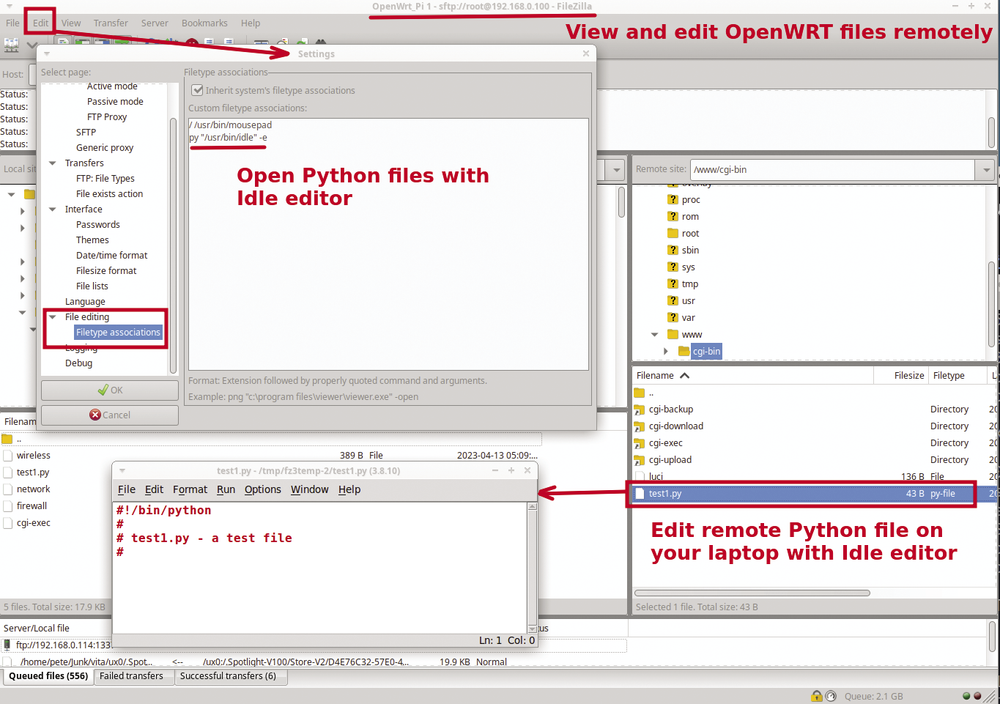Toggle the directory comparison toolbar icon

pos(260,40)
